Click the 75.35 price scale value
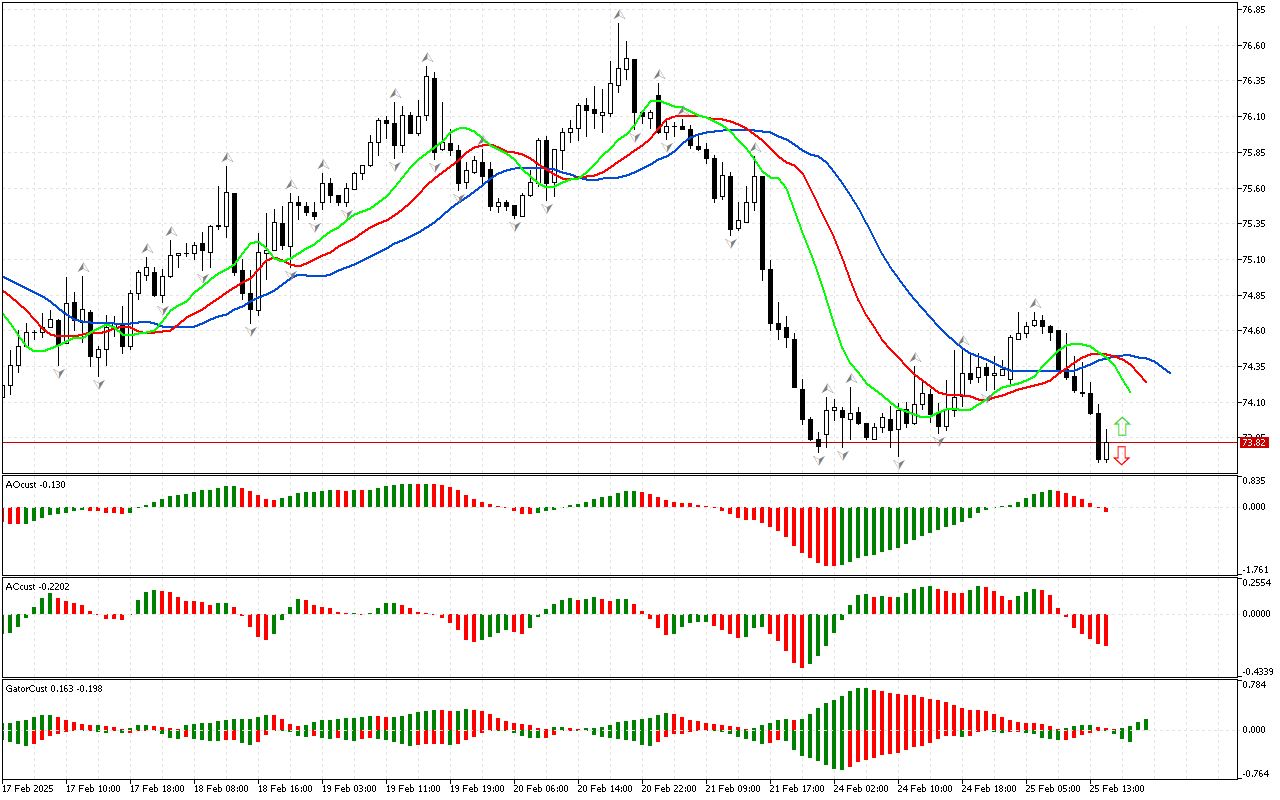This screenshot has height=800, width=1280. point(1254,224)
